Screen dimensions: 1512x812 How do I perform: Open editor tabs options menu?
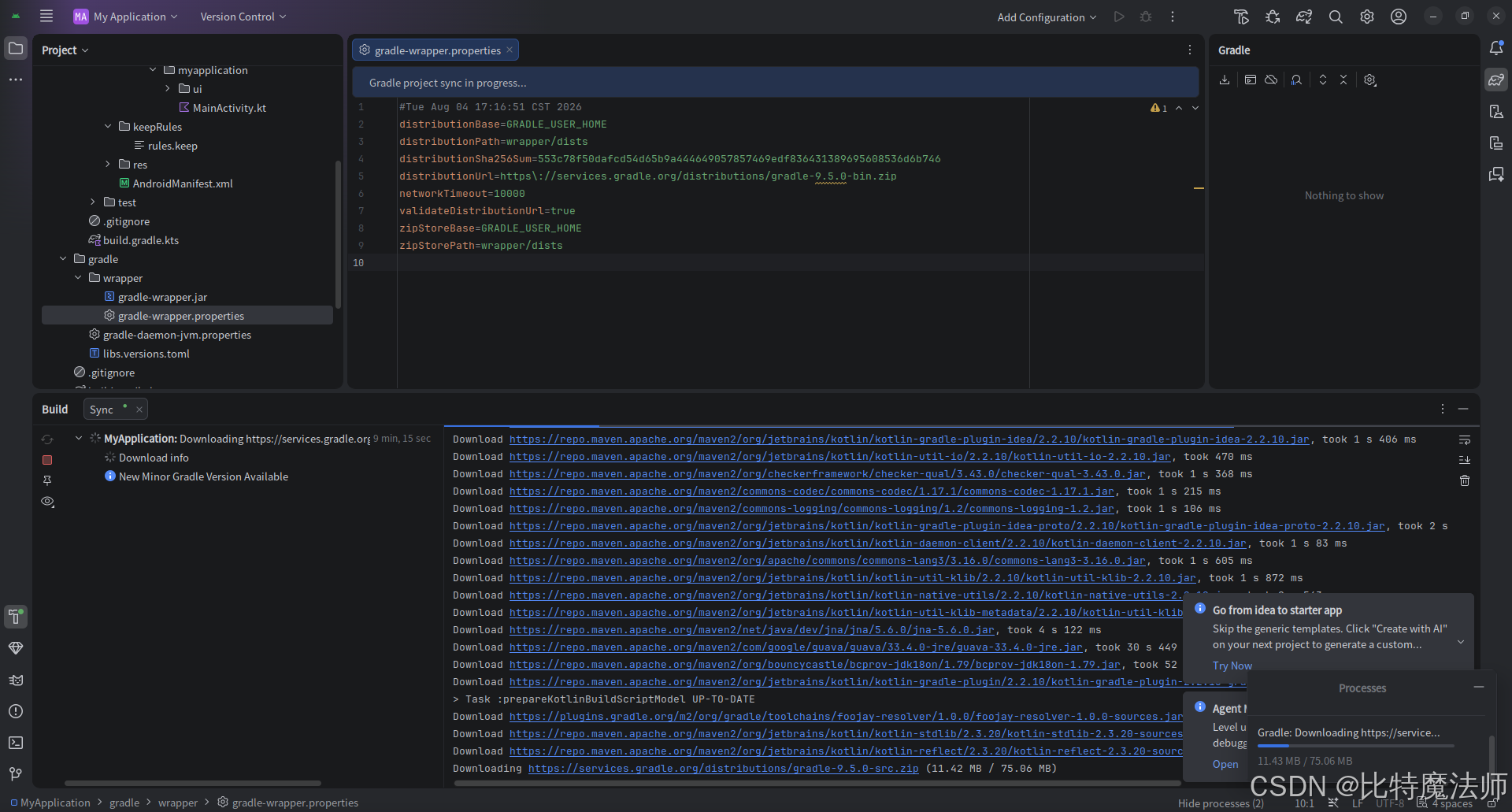[1190, 50]
